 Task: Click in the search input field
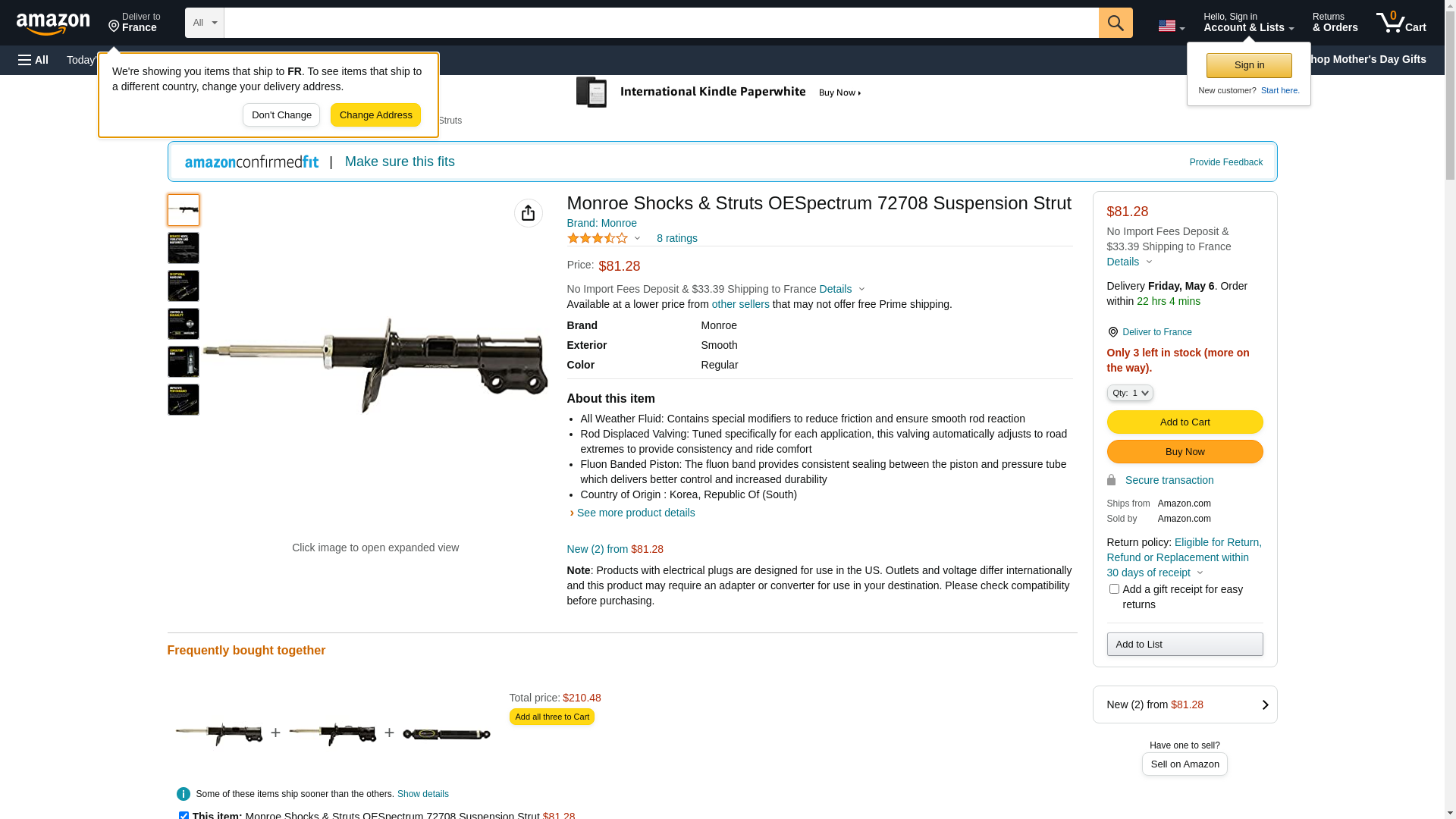(x=660, y=23)
